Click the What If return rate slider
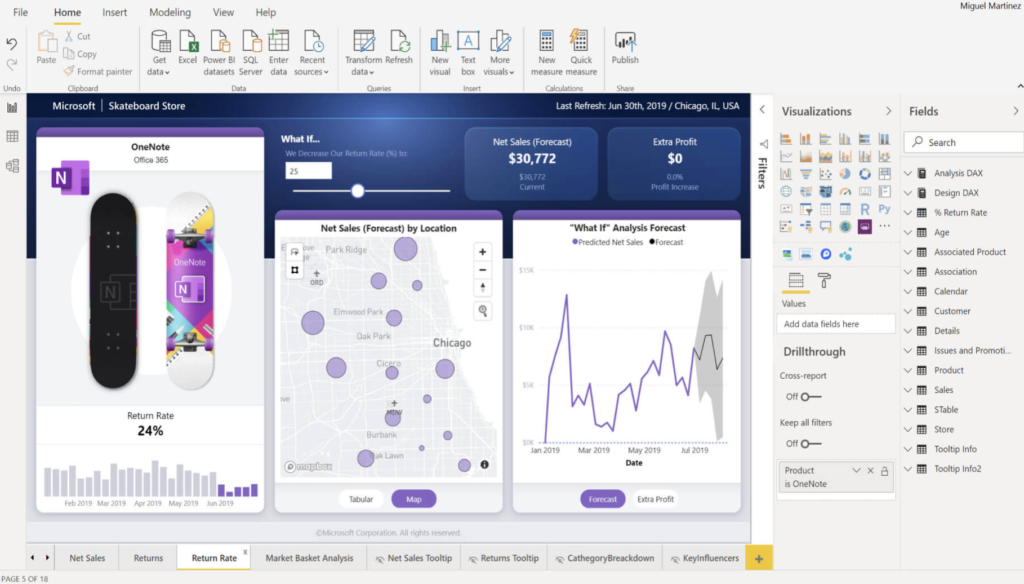Screen dimensions: 1024x584 coord(358,188)
